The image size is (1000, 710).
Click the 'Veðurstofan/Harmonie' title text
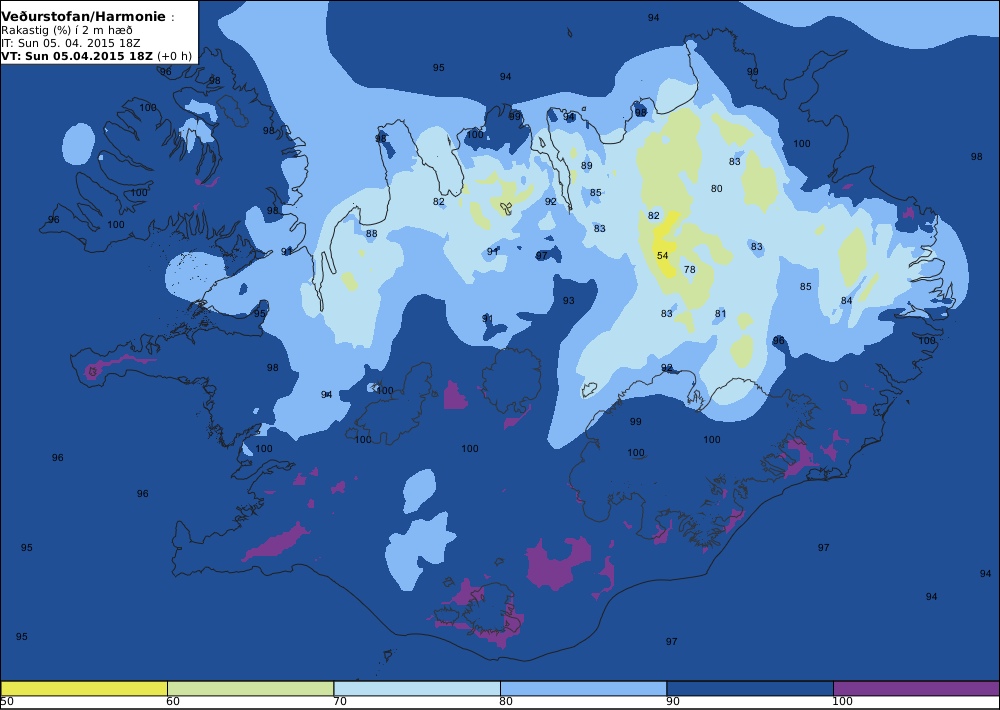click(x=84, y=17)
